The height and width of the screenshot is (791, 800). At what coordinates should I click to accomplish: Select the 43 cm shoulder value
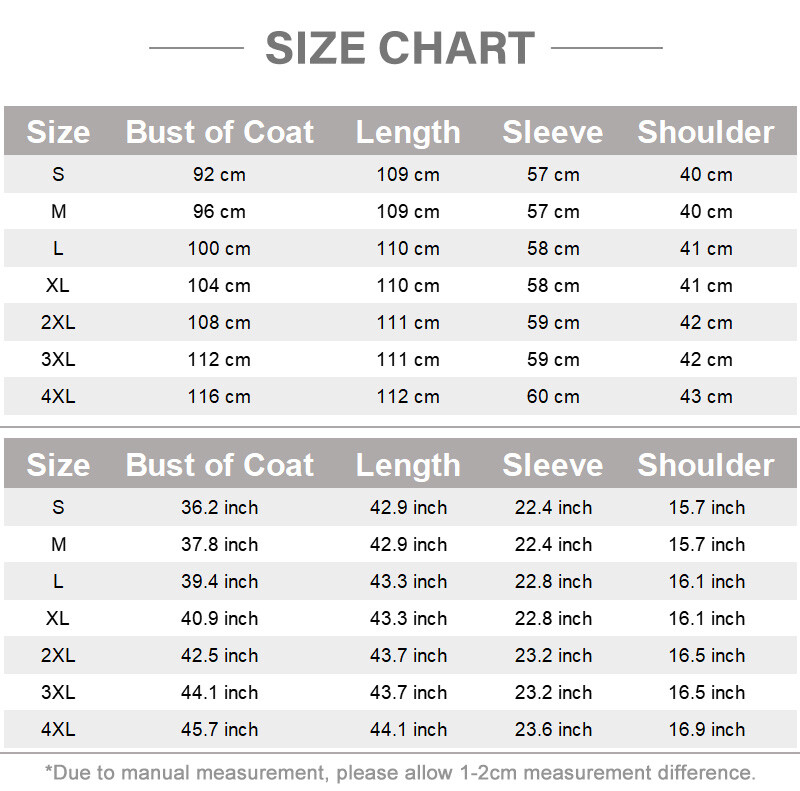pyautogui.click(x=706, y=397)
